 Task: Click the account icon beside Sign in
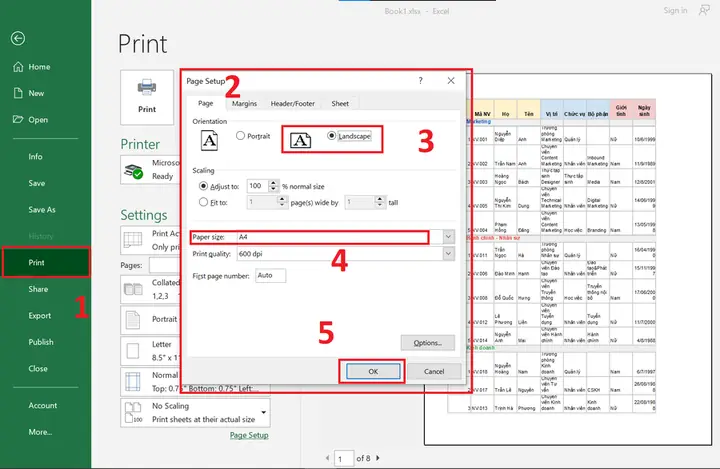tap(704, 10)
